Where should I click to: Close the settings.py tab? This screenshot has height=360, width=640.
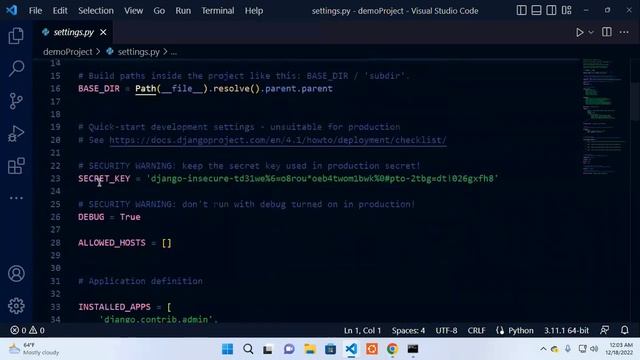coord(103,32)
